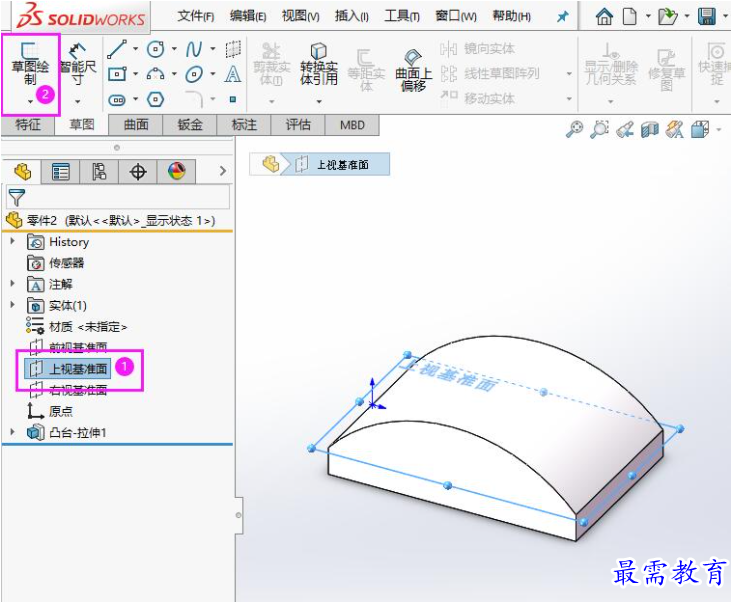Open the Smart Dimension dropdown arrow
This screenshot has width=735, height=604.
(x=78, y=101)
